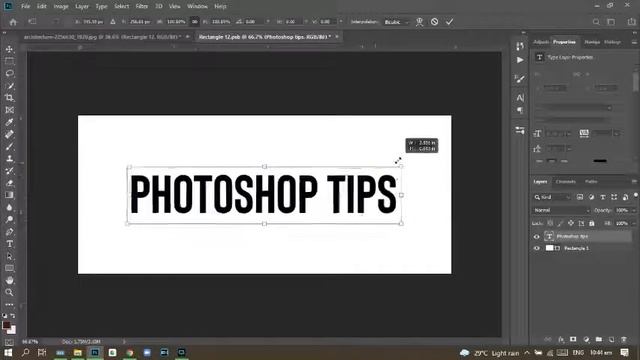Open the layer Fill dropdown arrow
Viewport: 640px width, 360px height.
point(633,223)
